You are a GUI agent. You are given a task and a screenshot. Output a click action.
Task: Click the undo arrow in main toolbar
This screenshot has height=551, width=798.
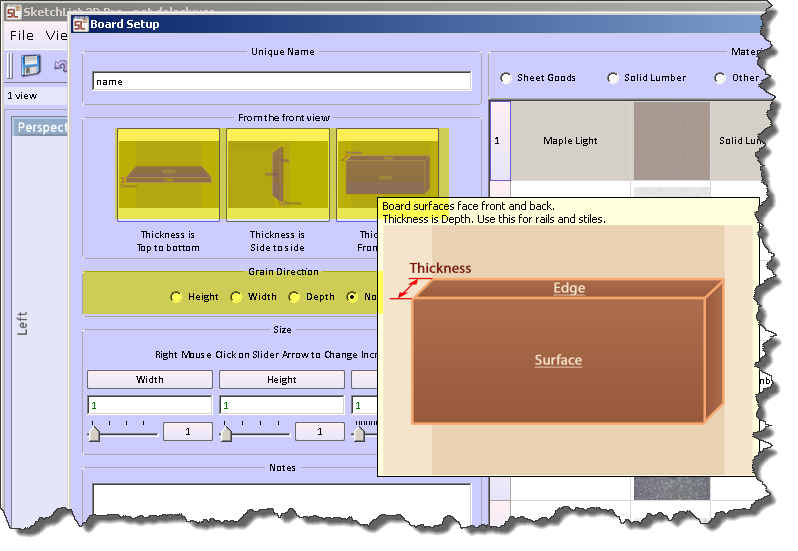61,66
